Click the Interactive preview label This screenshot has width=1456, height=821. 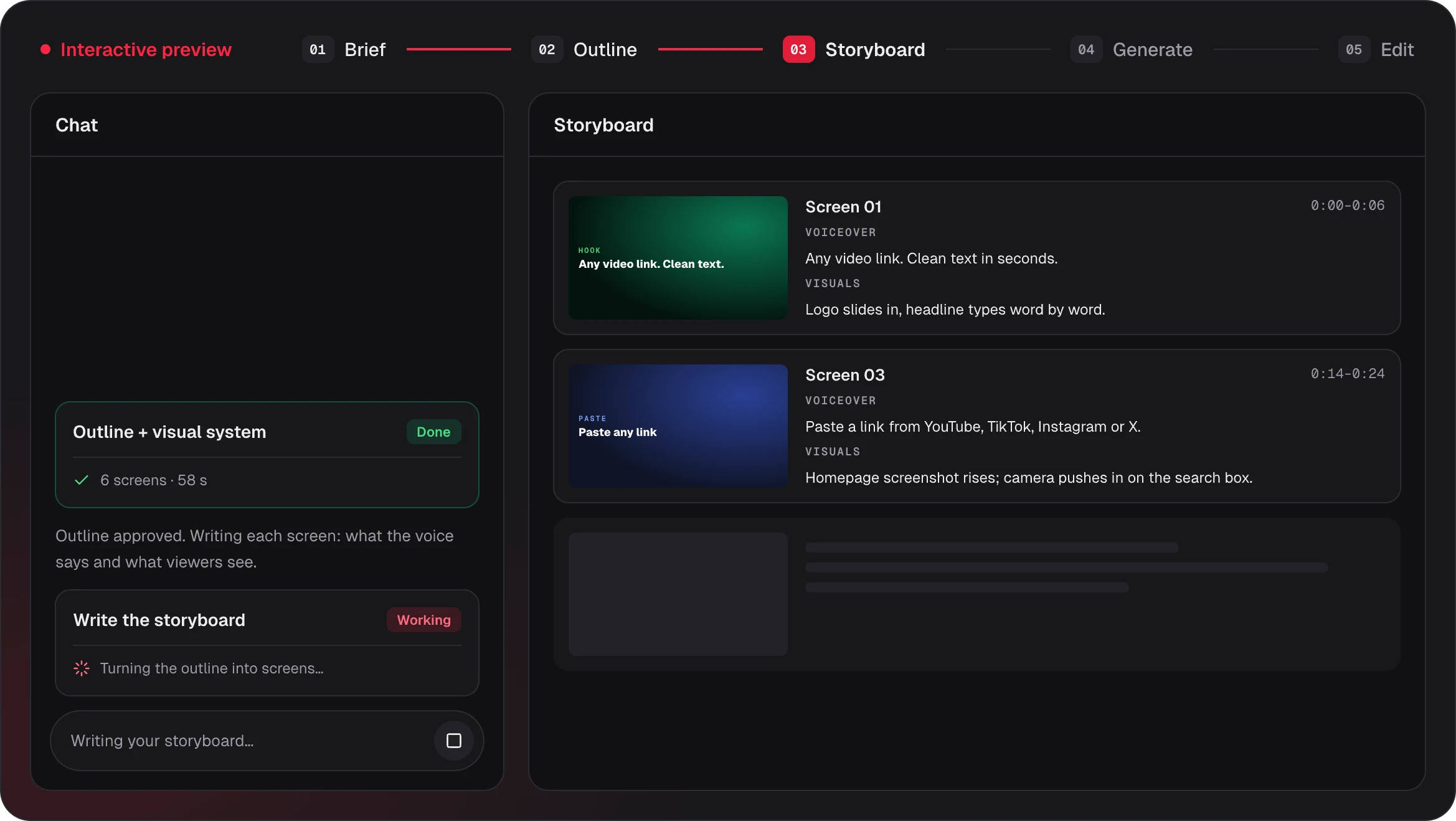146,49
